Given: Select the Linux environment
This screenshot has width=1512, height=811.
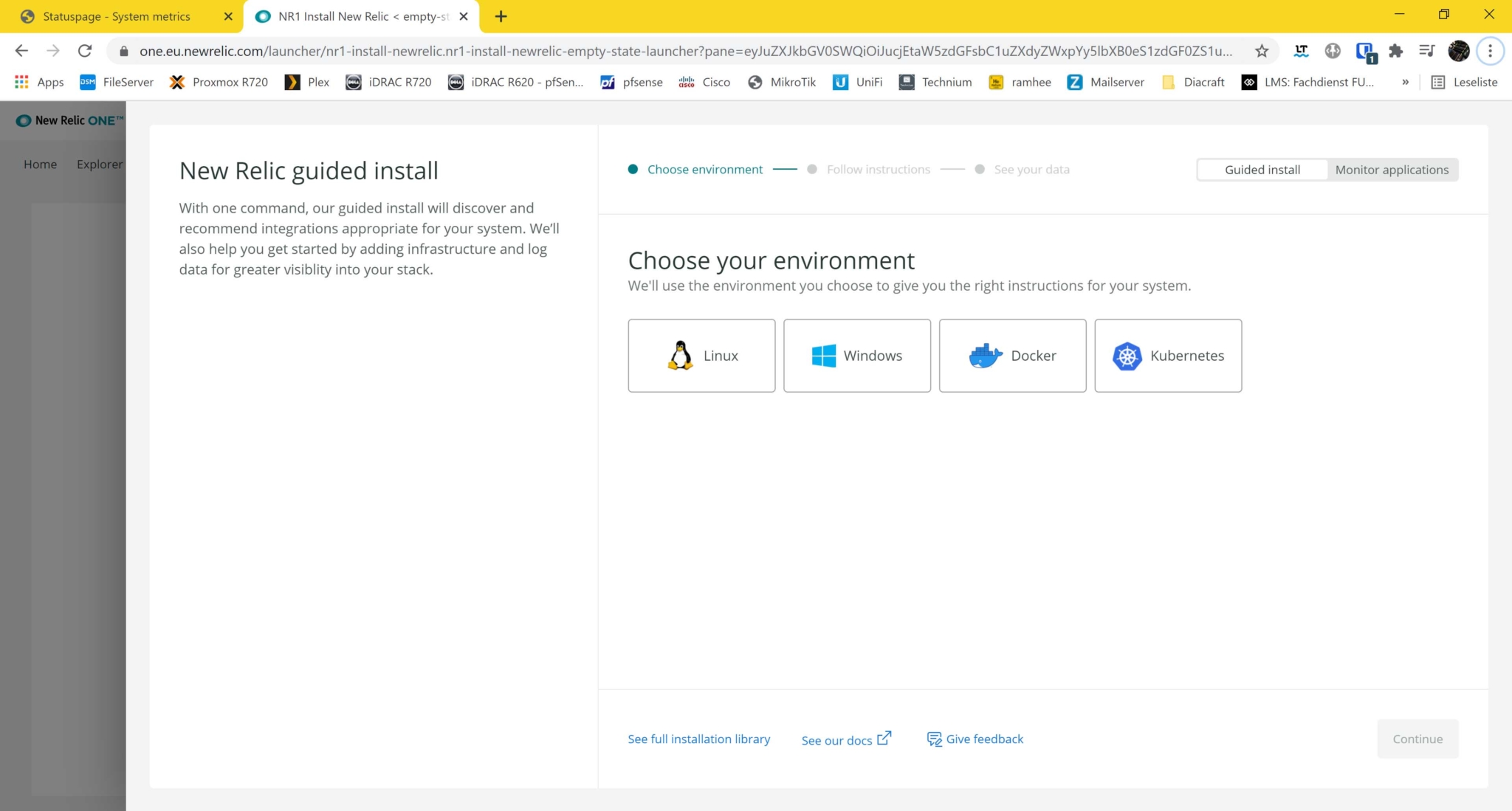Looking at the screenshot, I should pos(701,355).
